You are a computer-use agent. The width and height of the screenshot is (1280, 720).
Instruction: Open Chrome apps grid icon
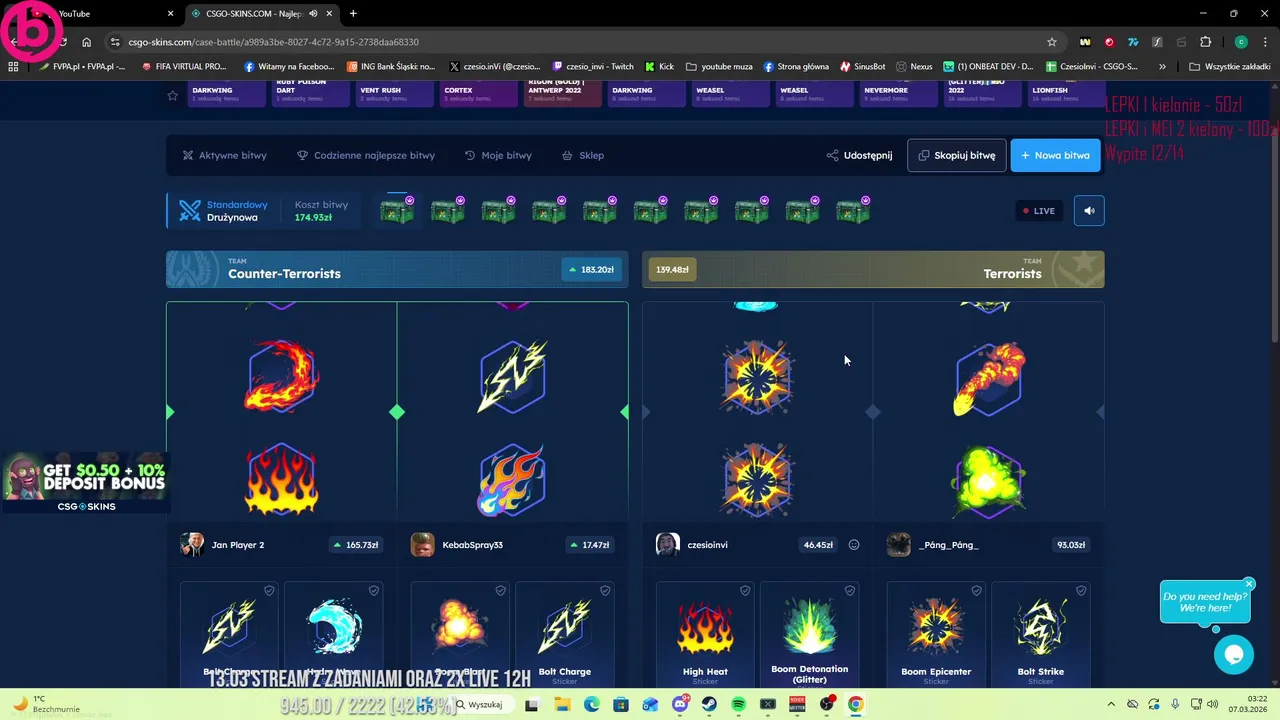point(13,66)
